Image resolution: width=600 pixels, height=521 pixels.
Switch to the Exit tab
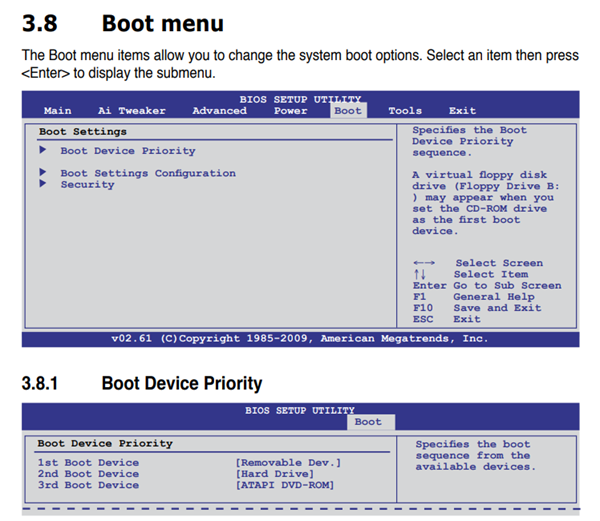coord(462,111)
